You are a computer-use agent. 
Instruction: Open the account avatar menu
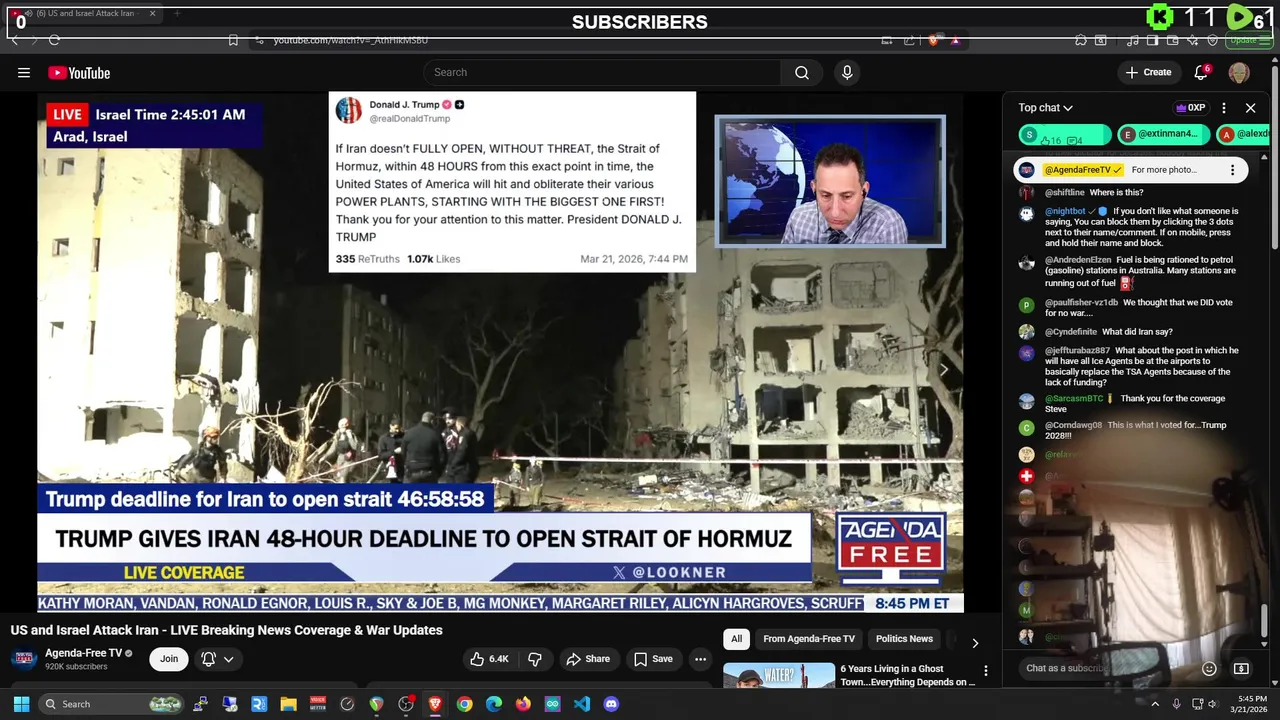(1239, 72)
